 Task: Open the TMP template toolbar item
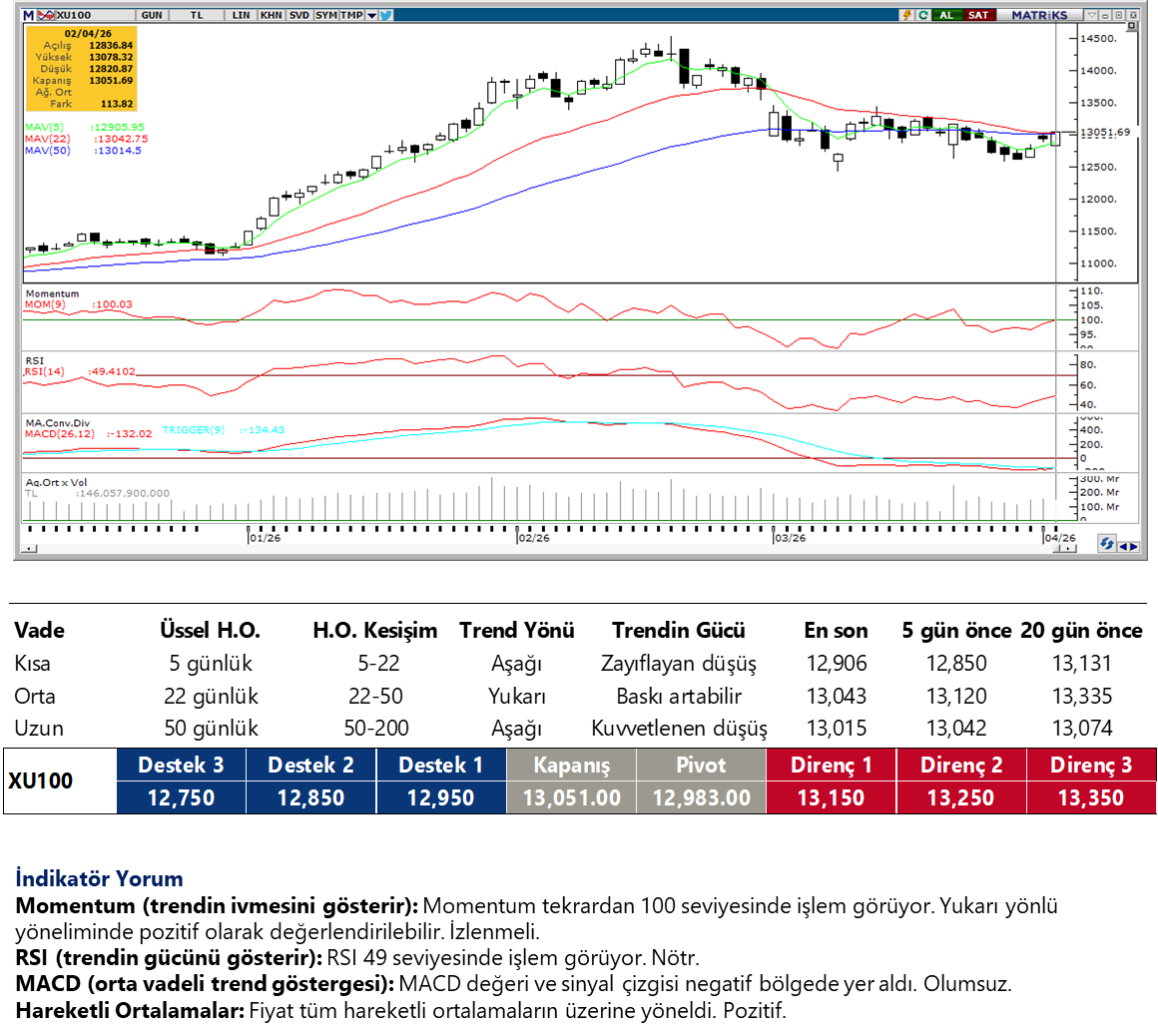click(x=351, y=15)
